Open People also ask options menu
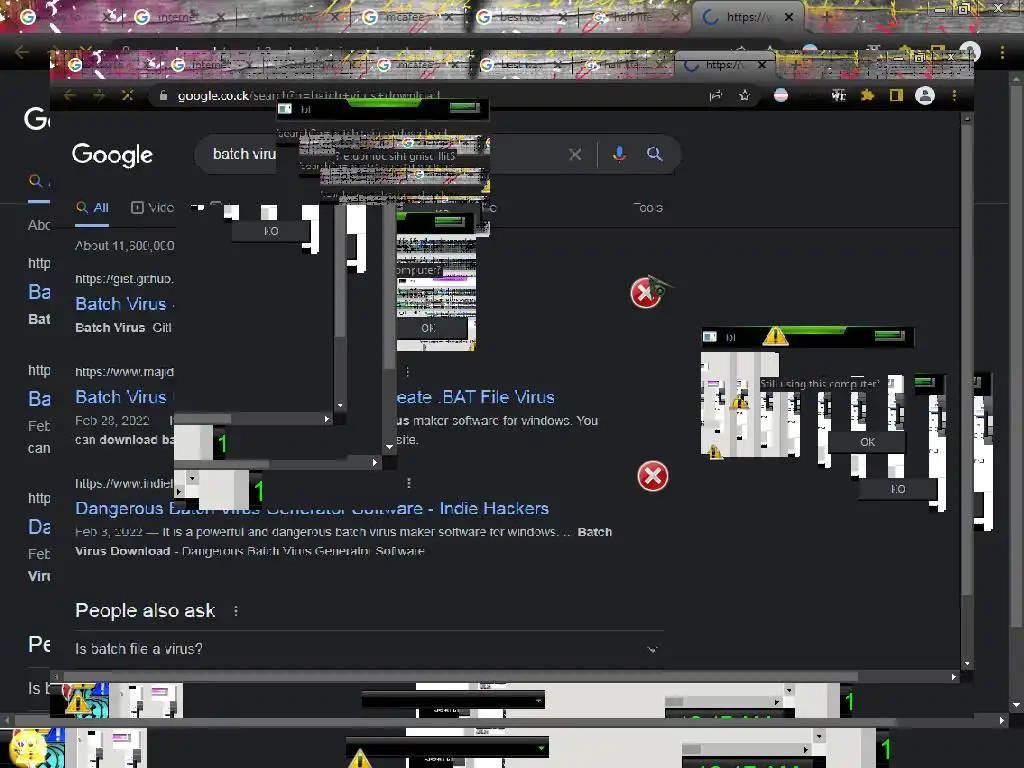Viewport: 1024px width, 768px height. point(236,611)
